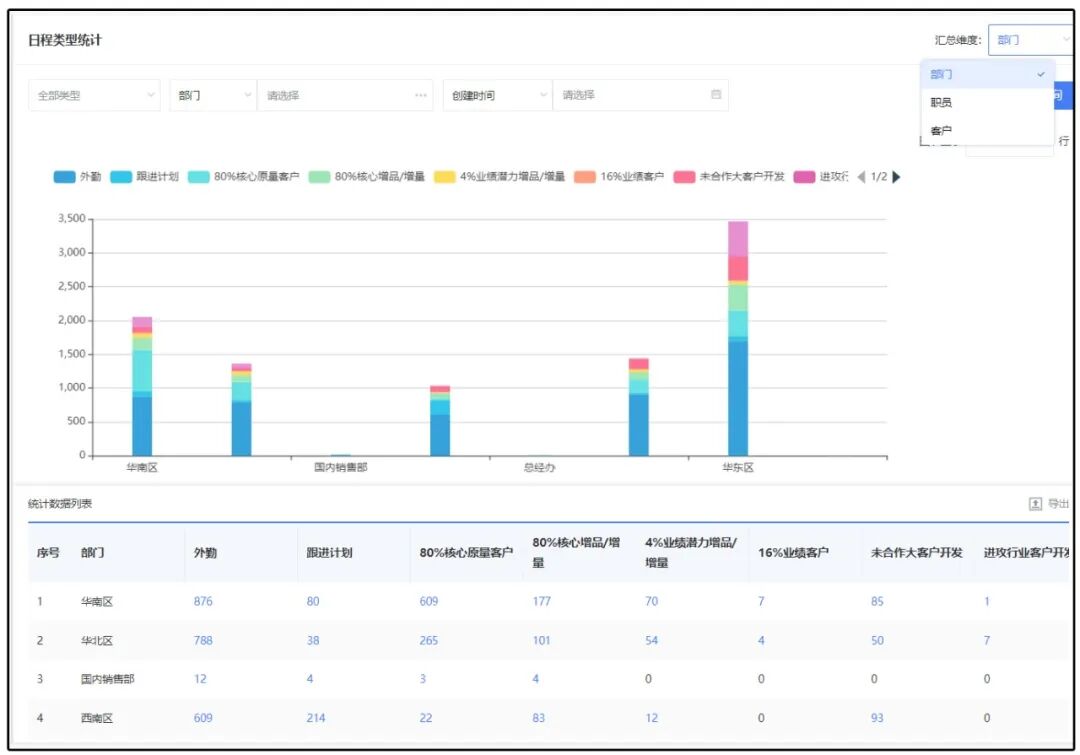1080x755 pixels.
Task: Open 4%业绩潜力 value 54 for 华北区
Action: (x=652, y=641)
